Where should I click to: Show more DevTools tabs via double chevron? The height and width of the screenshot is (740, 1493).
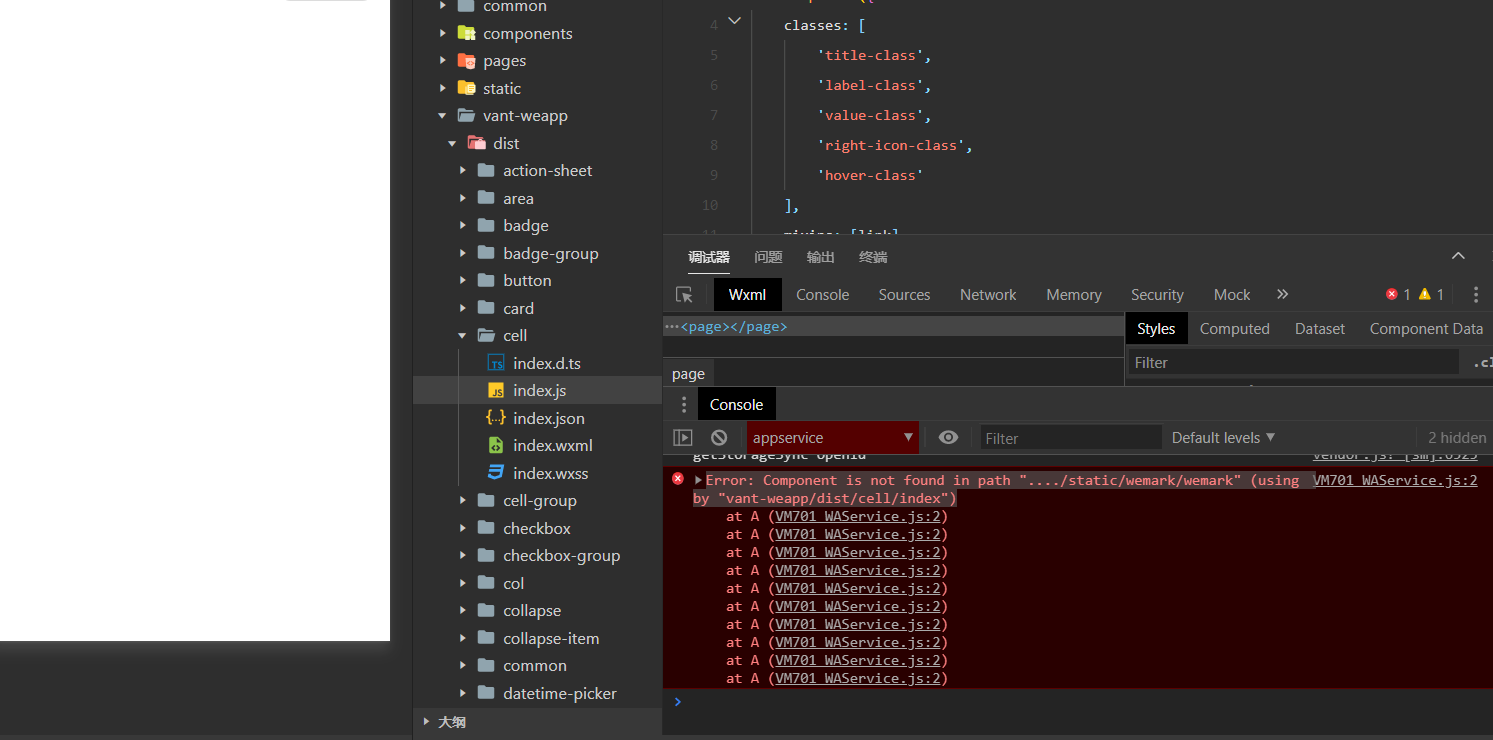click(x=1282, y=295)
